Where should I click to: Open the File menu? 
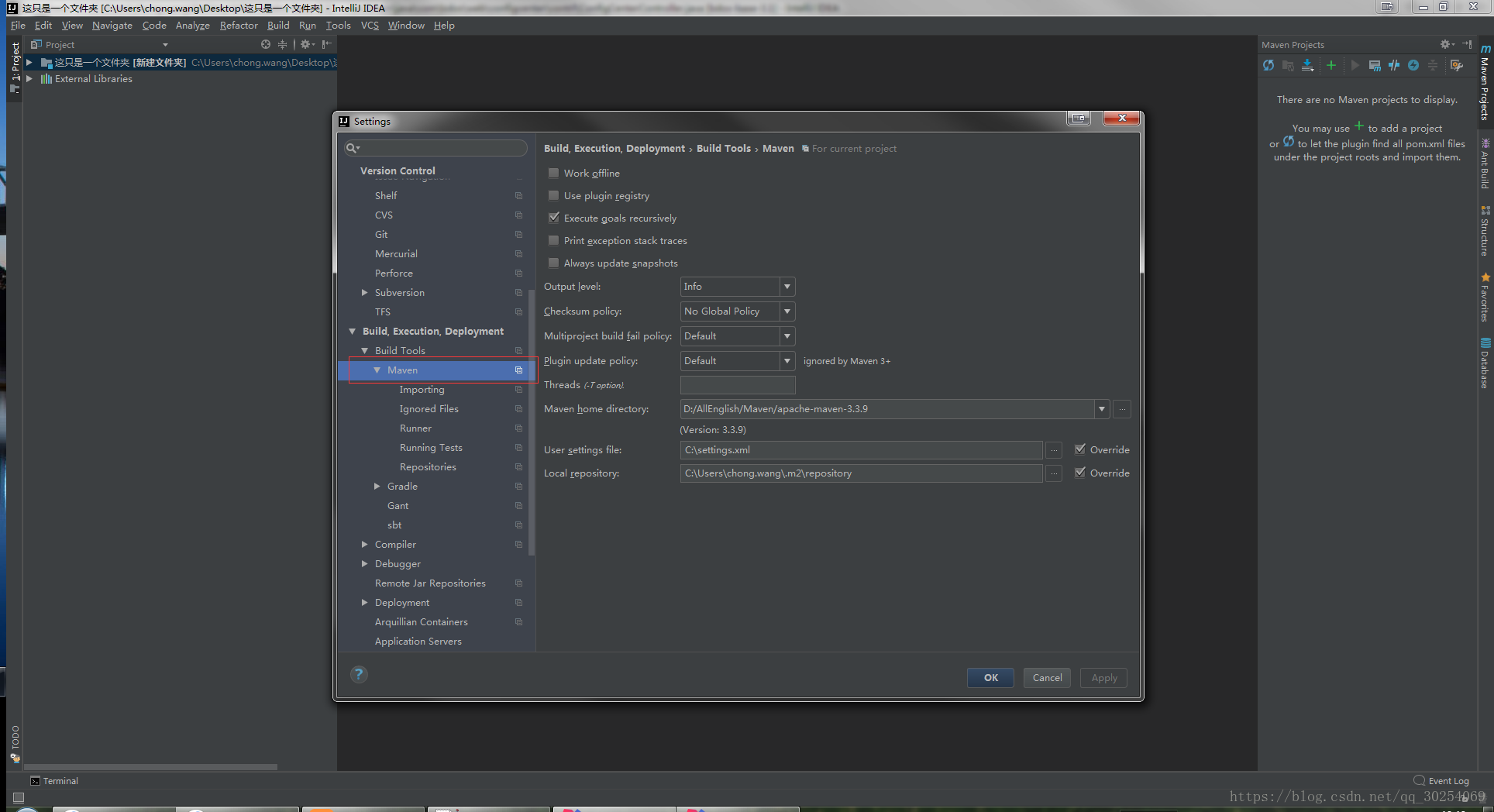point(18,26)
